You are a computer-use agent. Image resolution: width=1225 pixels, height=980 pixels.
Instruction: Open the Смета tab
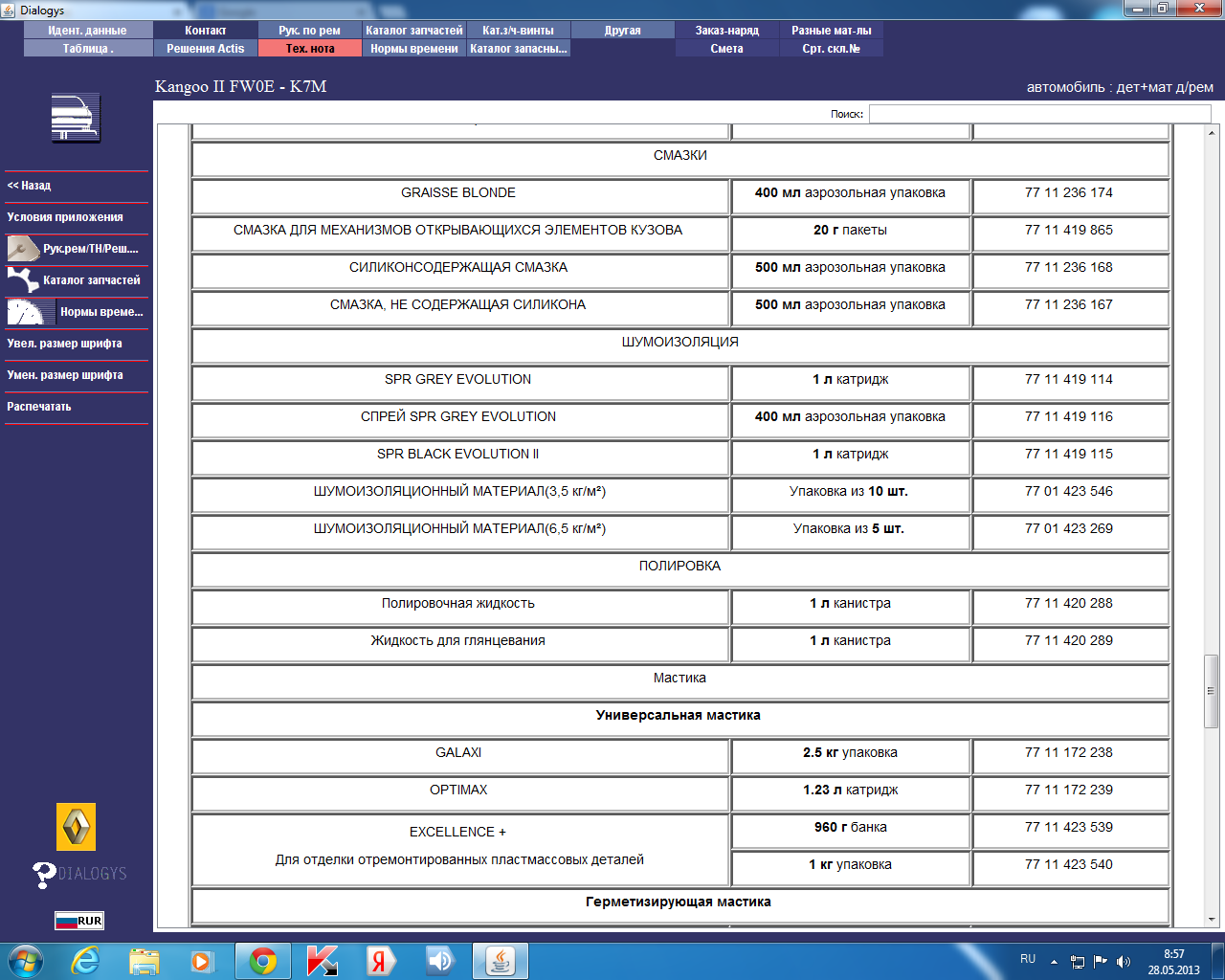click(727, 49)
